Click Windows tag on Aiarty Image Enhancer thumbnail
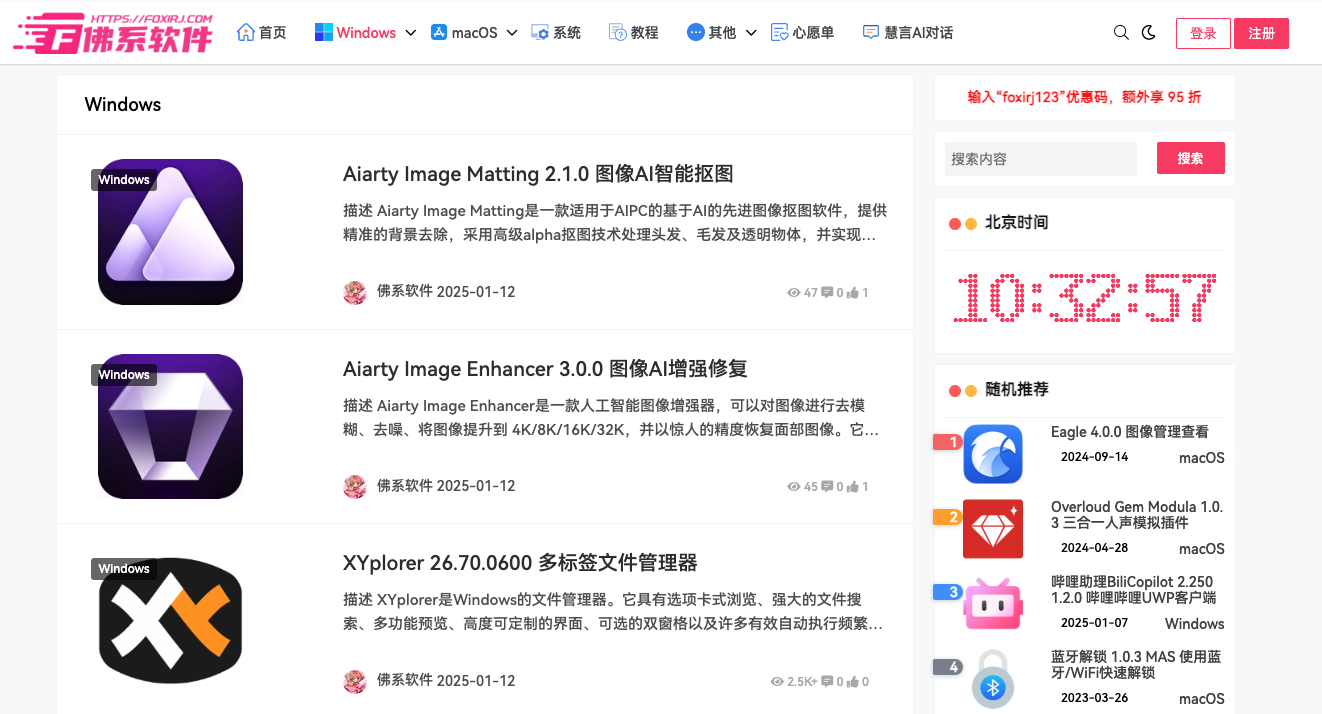 point(124,375)
